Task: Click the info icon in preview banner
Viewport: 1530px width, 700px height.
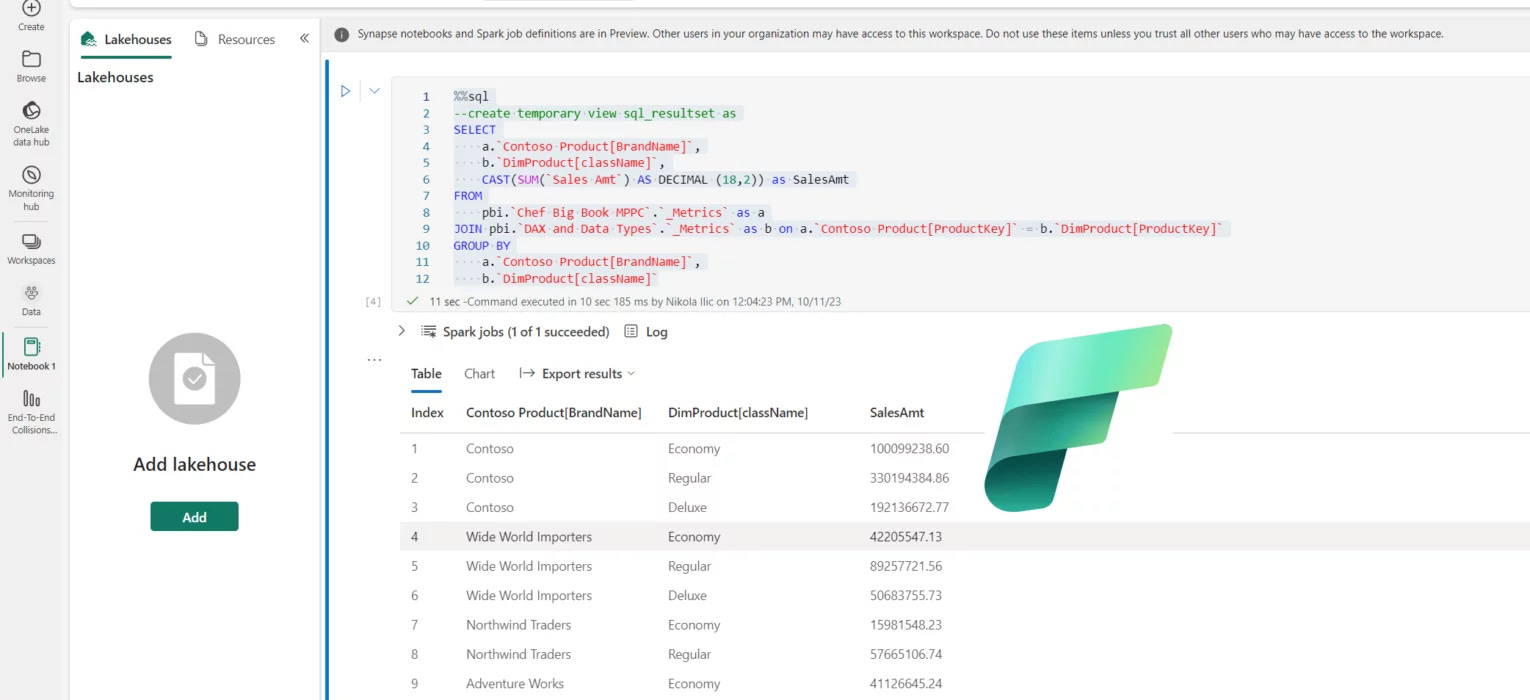Action: tap(341, 33)
